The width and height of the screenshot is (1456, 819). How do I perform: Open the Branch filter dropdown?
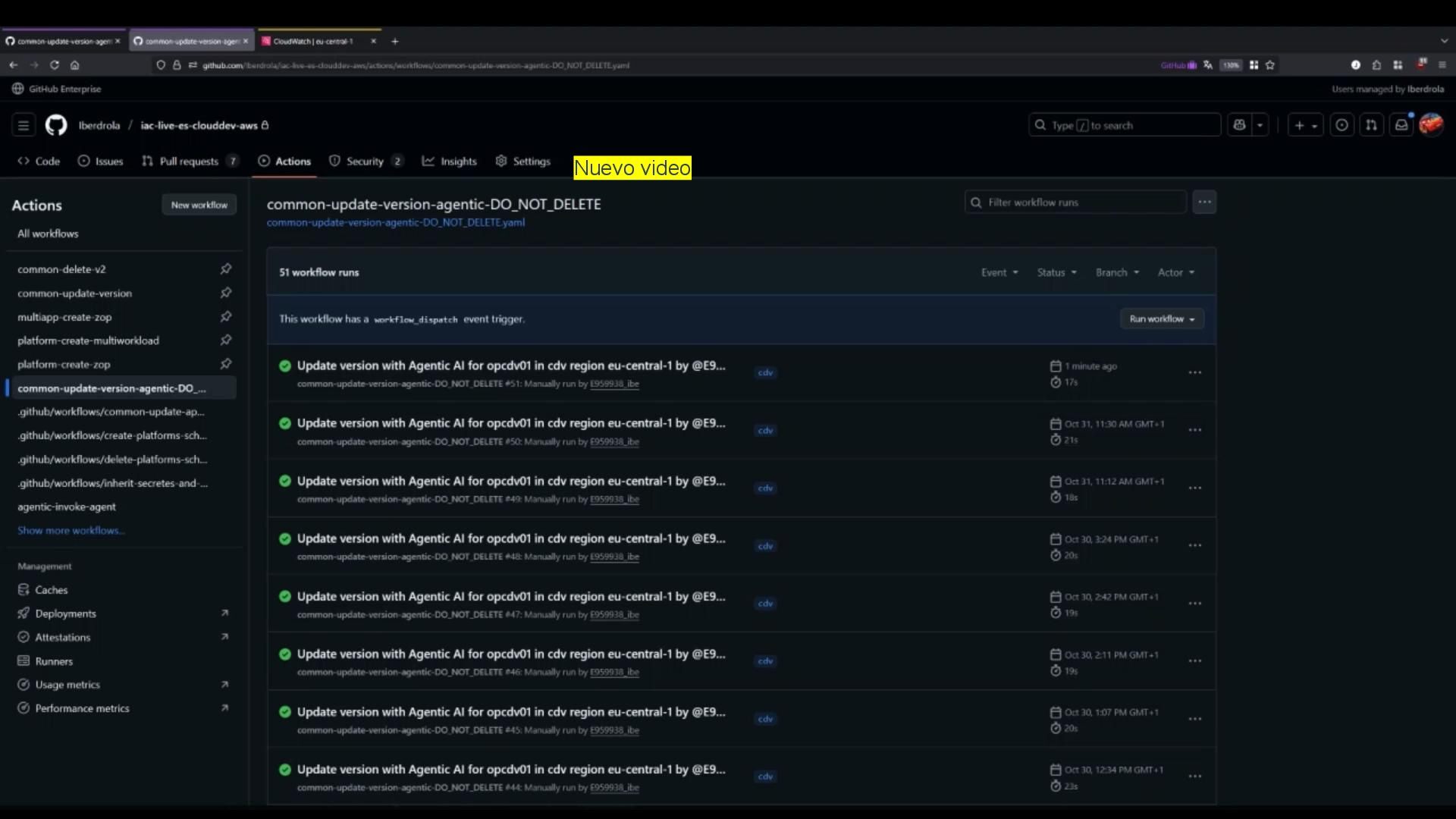point(1117,272)
